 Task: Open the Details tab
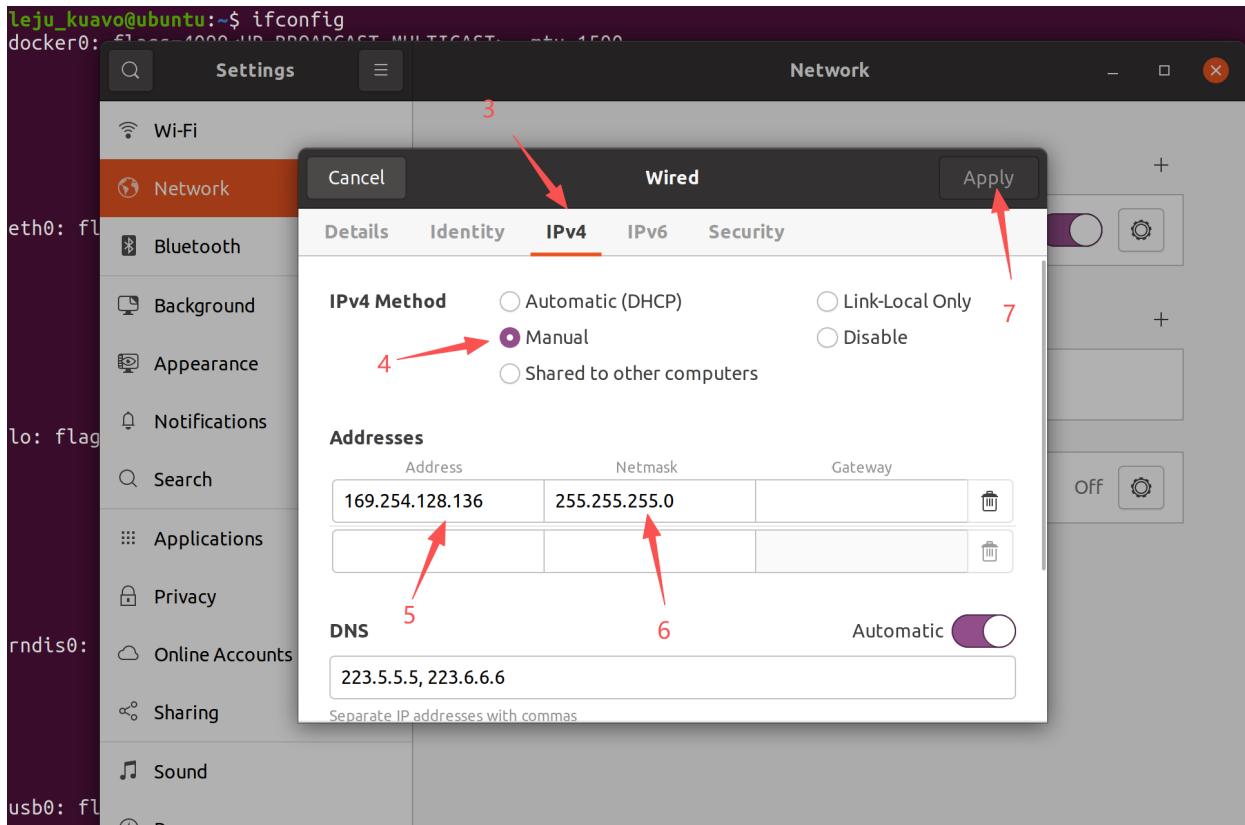pyautogui.click(x=357, y=232)
